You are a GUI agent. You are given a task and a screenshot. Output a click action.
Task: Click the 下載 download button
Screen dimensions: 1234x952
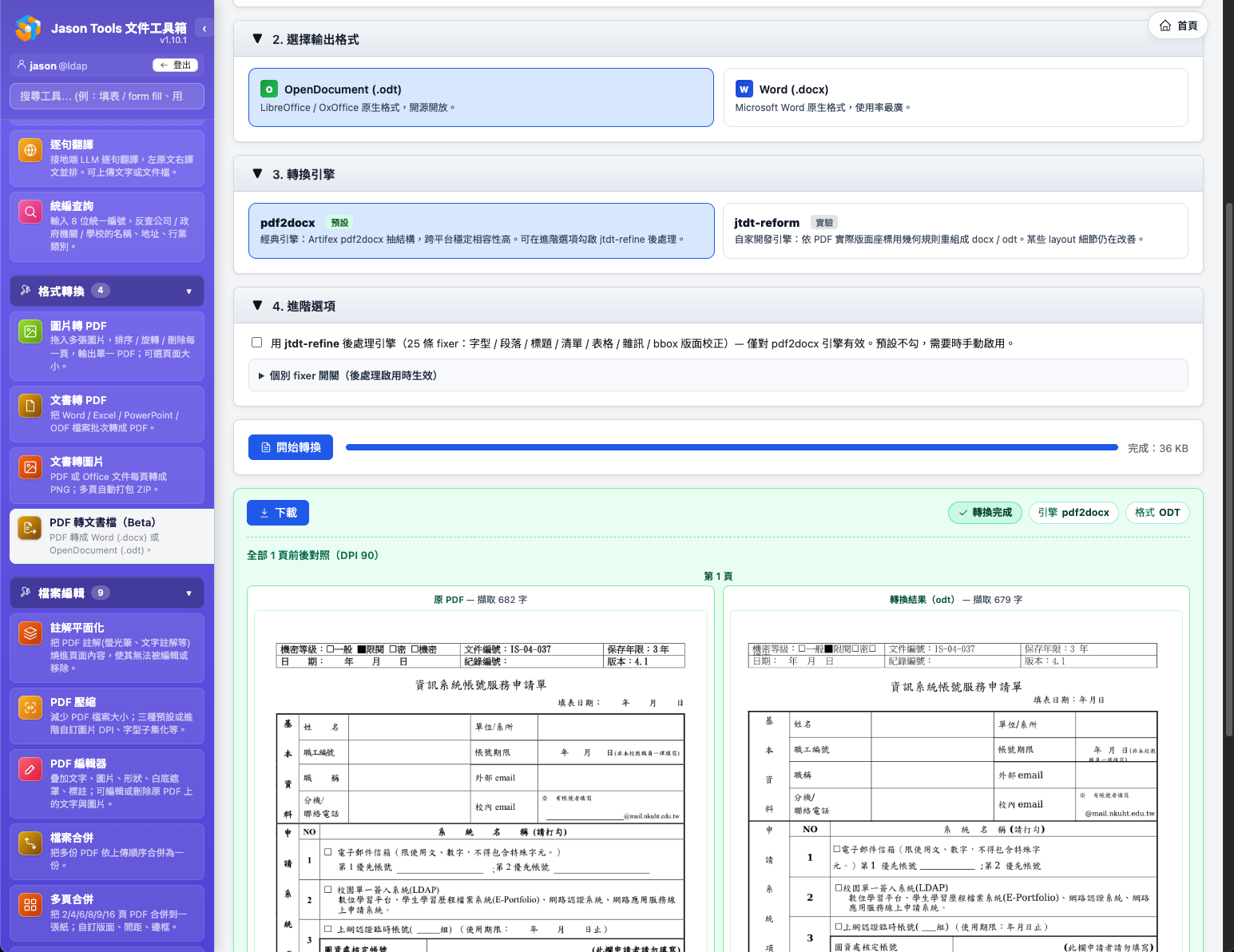[x=278, y=513]
